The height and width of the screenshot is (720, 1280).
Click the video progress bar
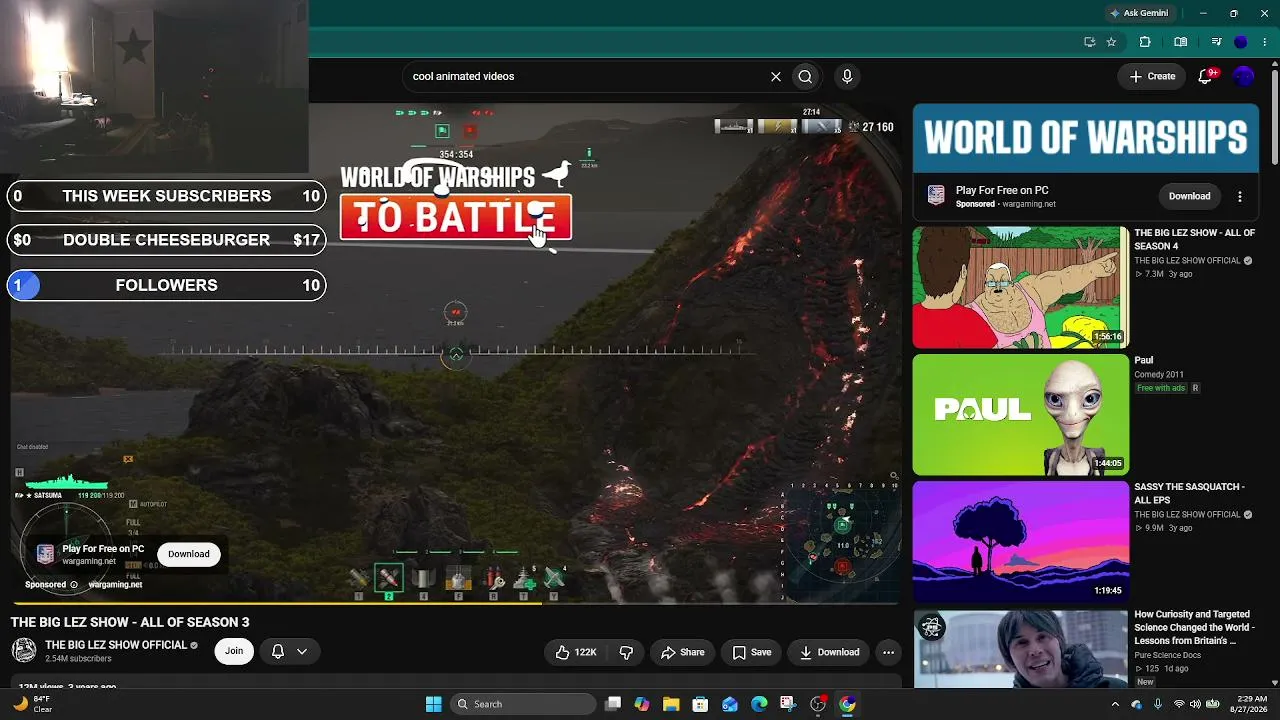[455, 602]
